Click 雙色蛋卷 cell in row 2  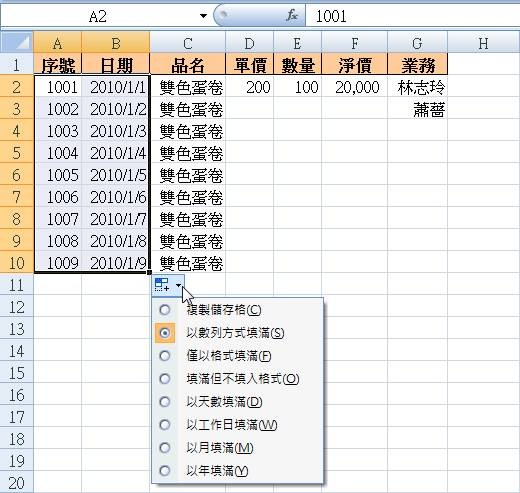pyautogui.click(x=188, y=86)
